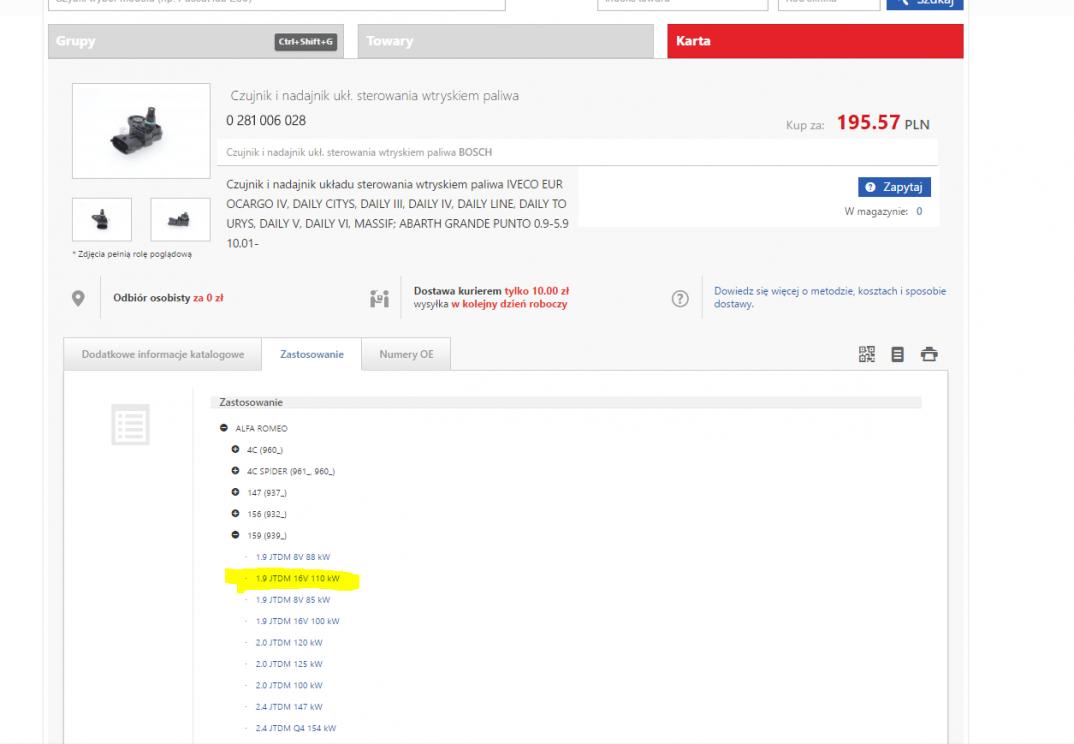The width and height of the screenshot is (1074, 744).
Task: Print the product card
Action: [x=929, y=354]
